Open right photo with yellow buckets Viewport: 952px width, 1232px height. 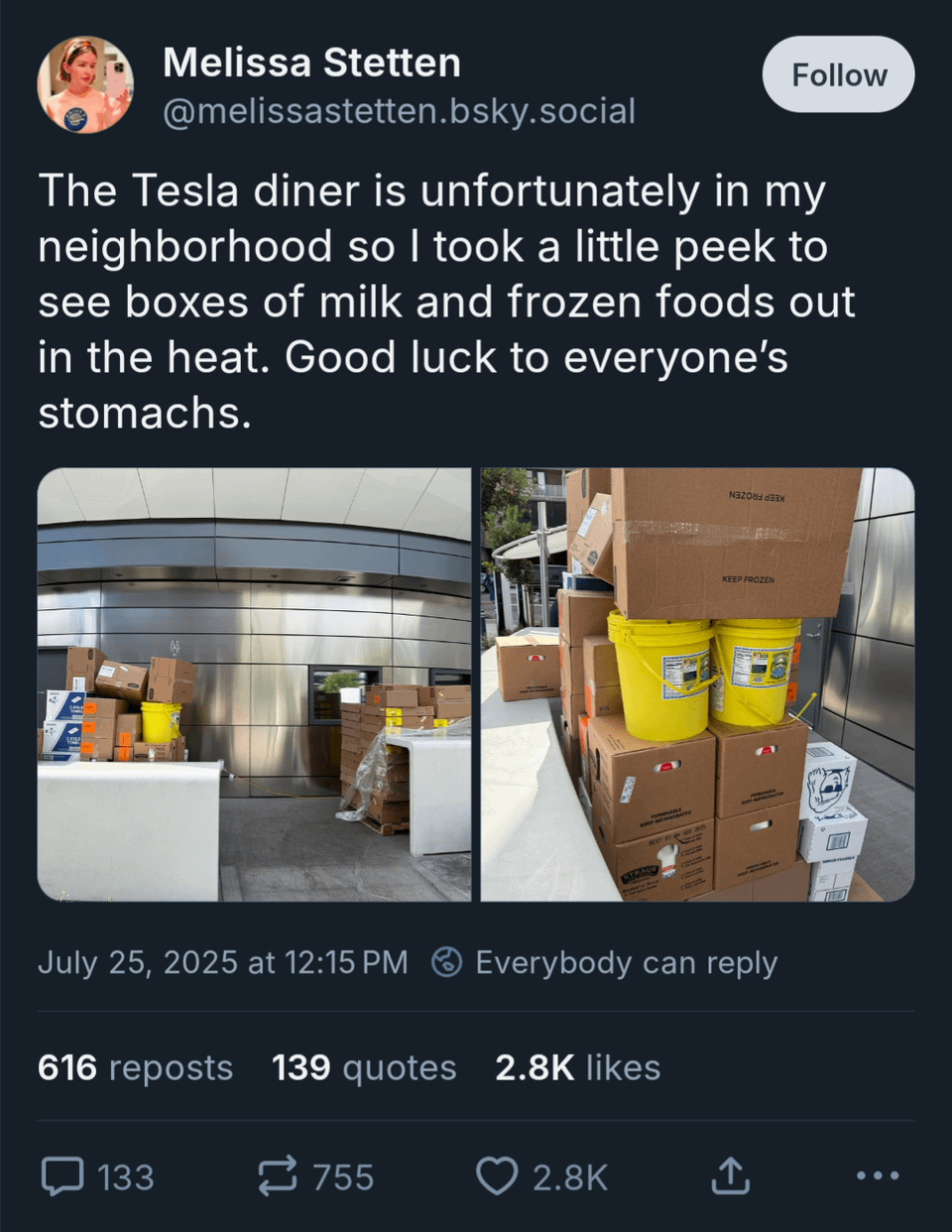[x=697, y=684]
